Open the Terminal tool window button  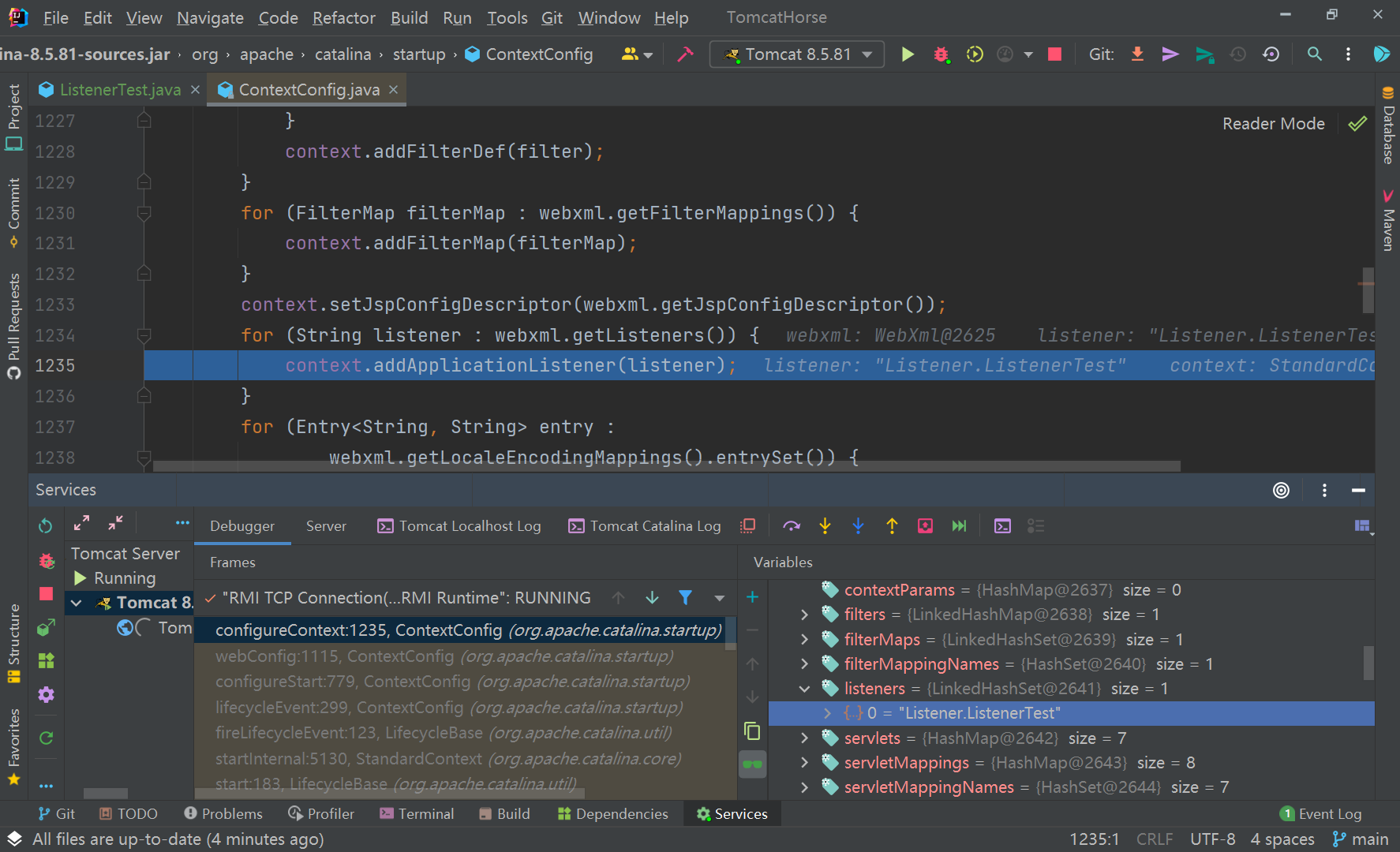417,814
